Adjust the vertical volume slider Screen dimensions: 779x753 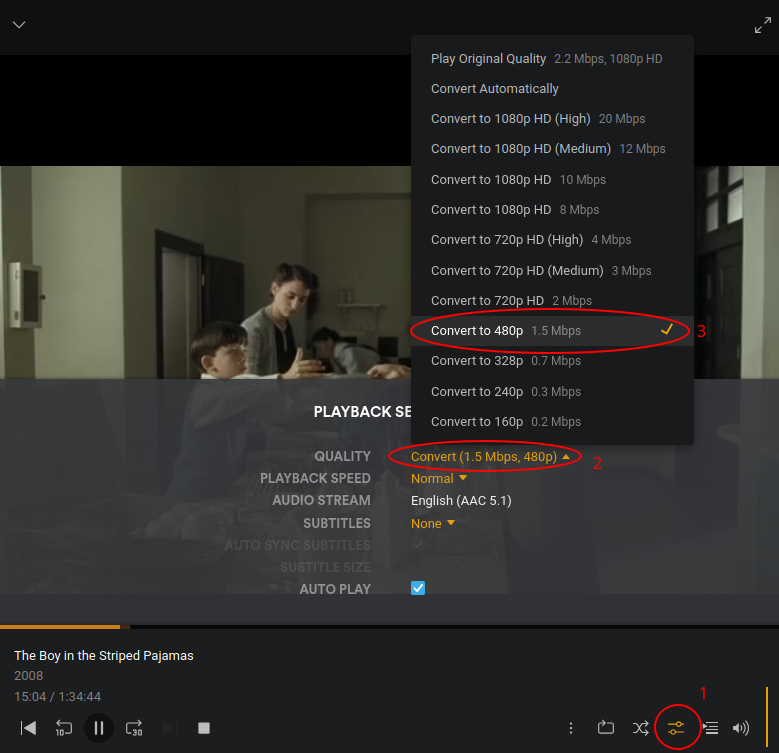pyautogui.click(x=767, y=717)
